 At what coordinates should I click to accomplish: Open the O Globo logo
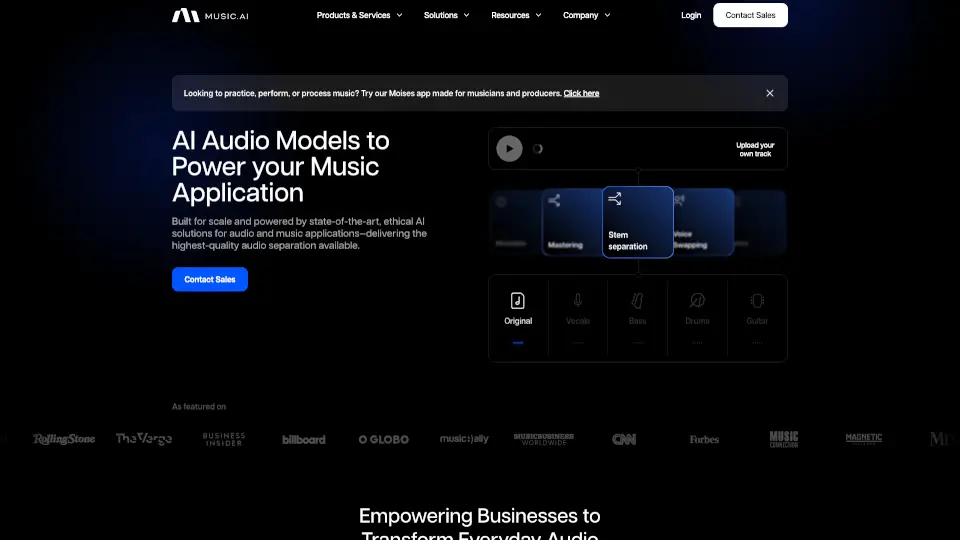(x=384, y=440)
